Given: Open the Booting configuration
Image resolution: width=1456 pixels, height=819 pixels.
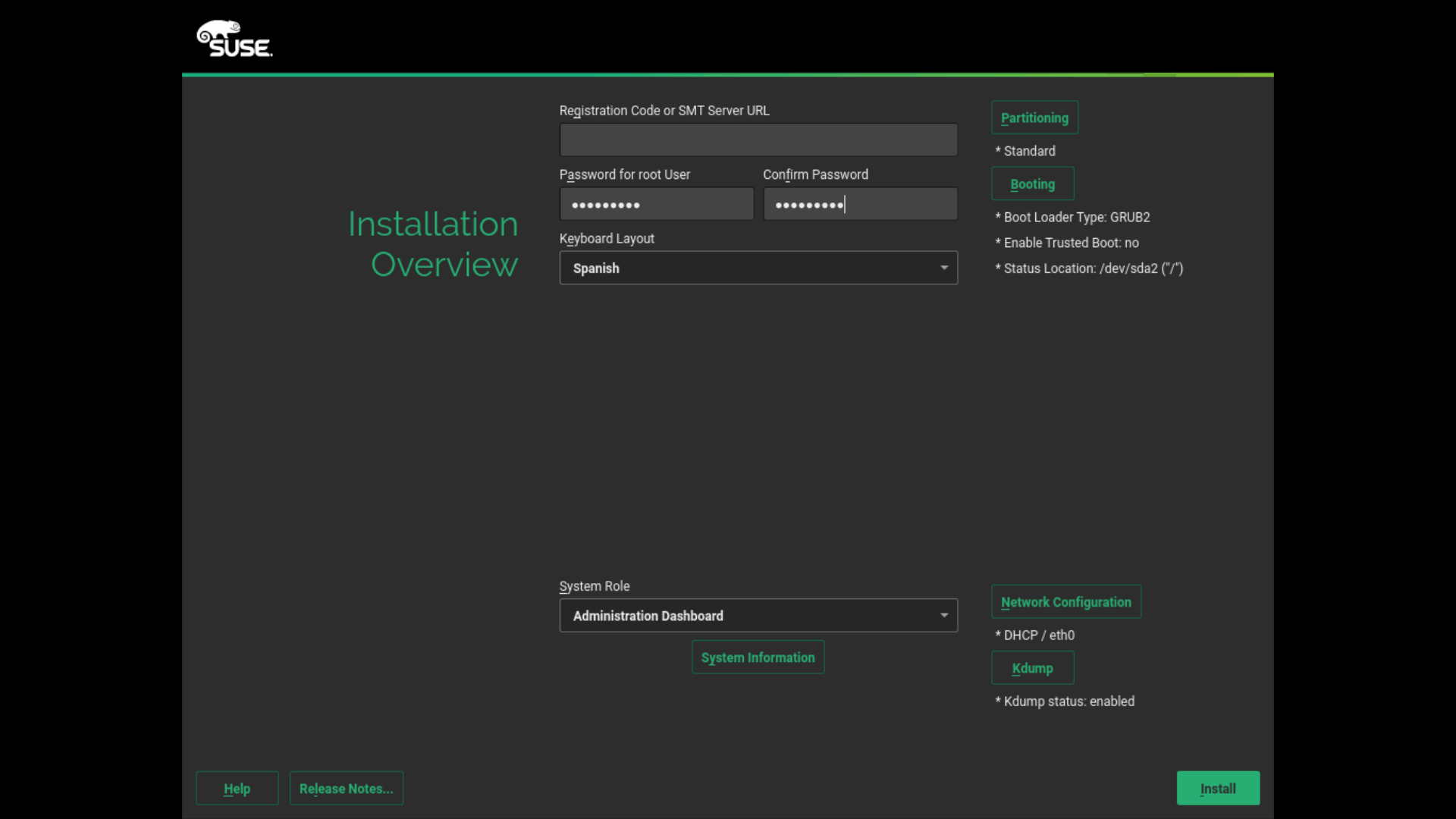Looking at the screenshot, I should coord(1031,184).
